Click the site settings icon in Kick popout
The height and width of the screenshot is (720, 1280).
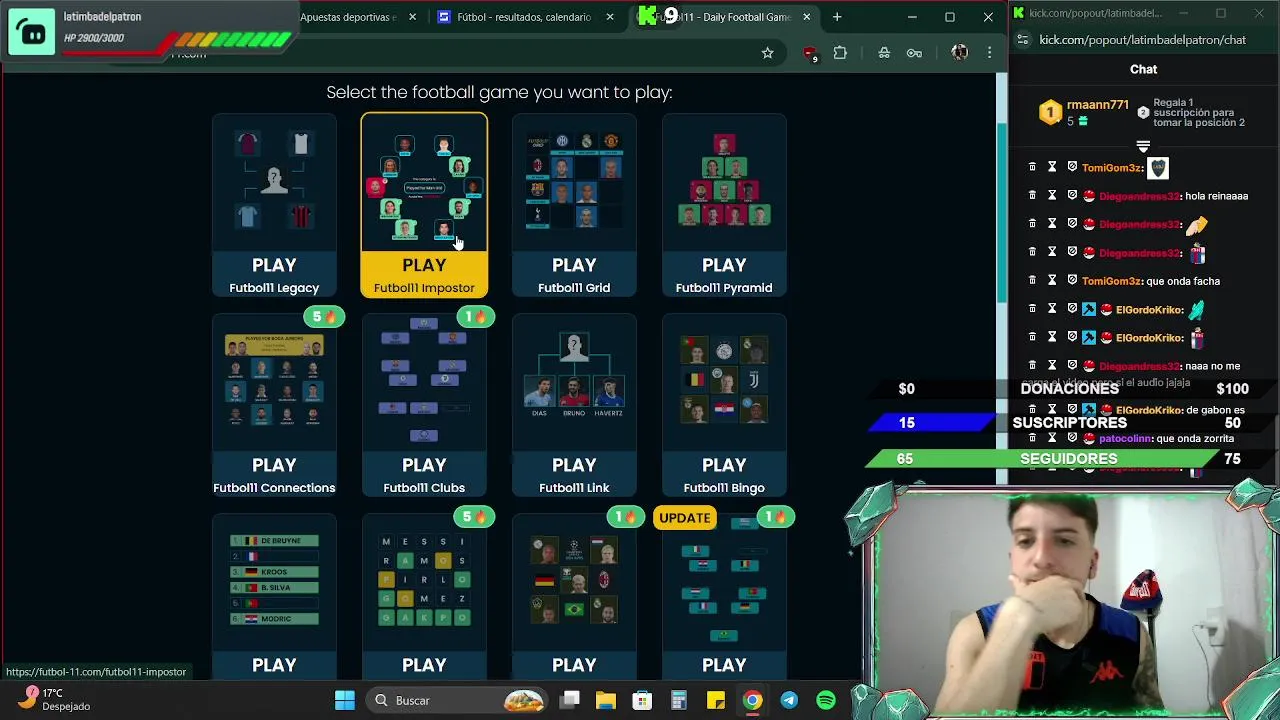(1022, 40)
